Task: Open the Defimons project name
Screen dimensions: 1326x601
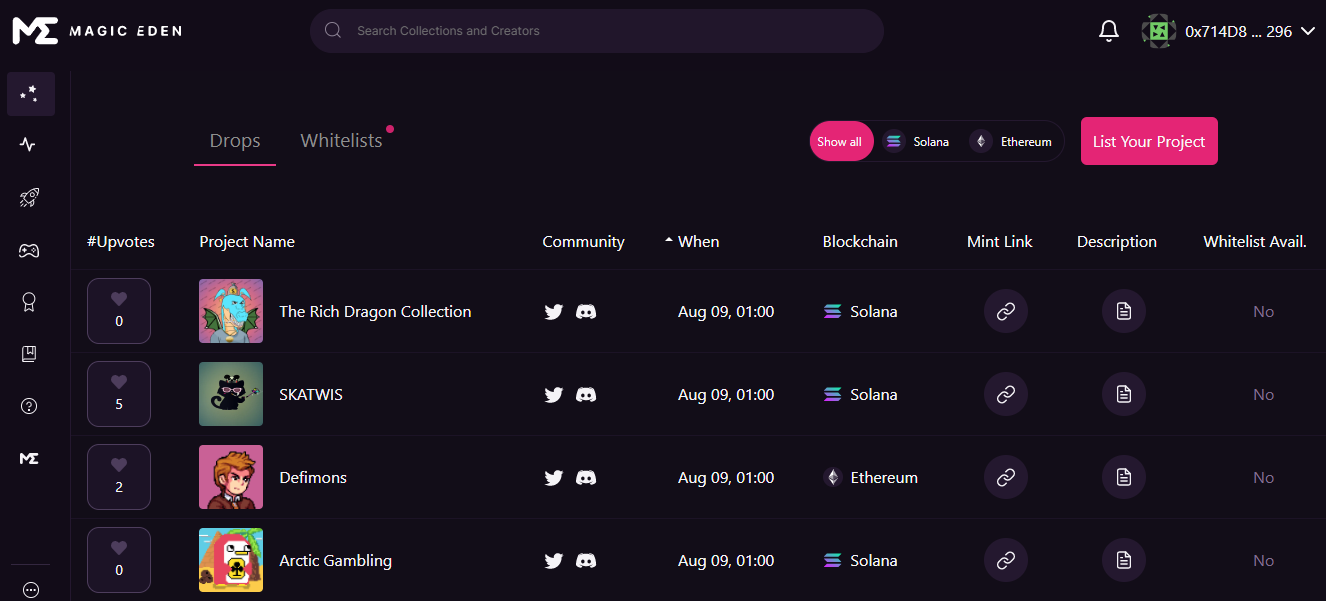Action: (313, 478)
